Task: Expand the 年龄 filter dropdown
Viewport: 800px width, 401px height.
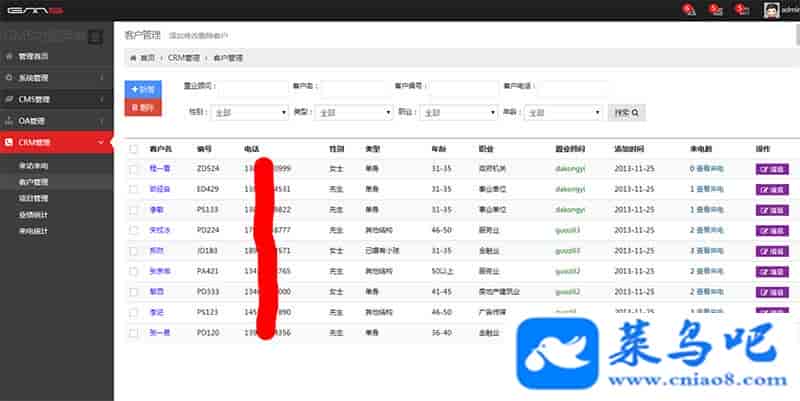Action: (563, 113)
